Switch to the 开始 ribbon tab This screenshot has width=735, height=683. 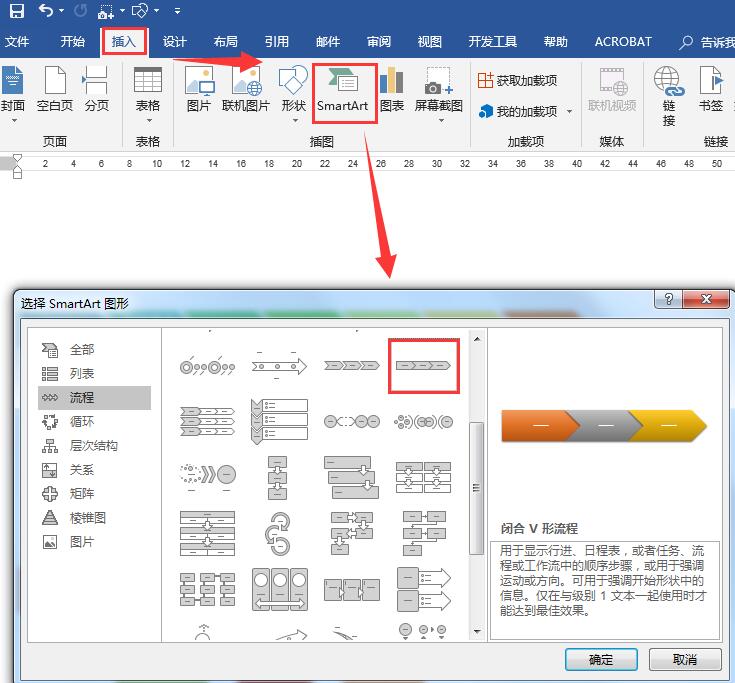73,42
